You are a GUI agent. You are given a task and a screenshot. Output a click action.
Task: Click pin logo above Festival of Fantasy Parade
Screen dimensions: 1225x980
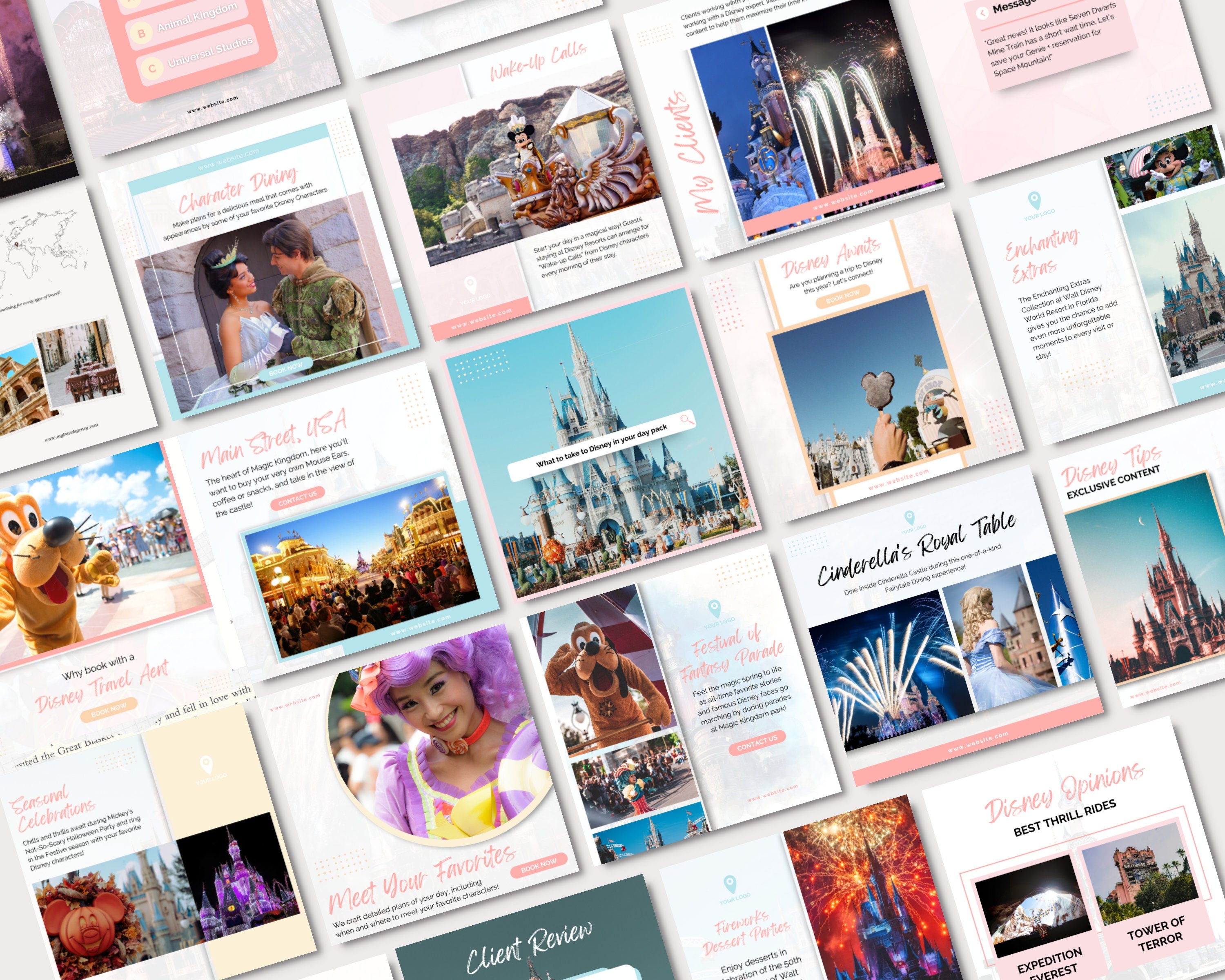[715, 608]
